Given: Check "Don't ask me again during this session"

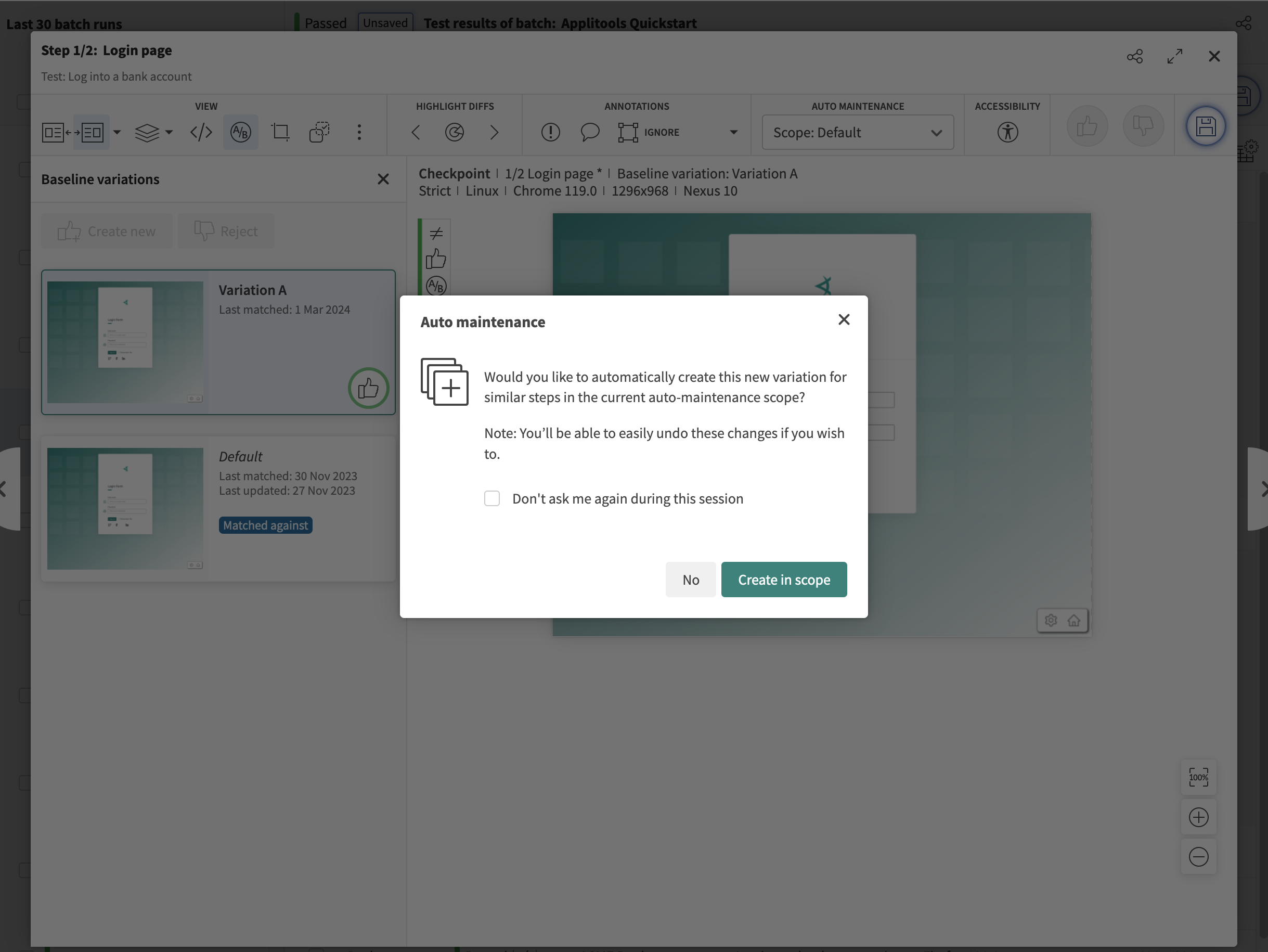Looking at the screenshot, I should (x=492, y=498).
